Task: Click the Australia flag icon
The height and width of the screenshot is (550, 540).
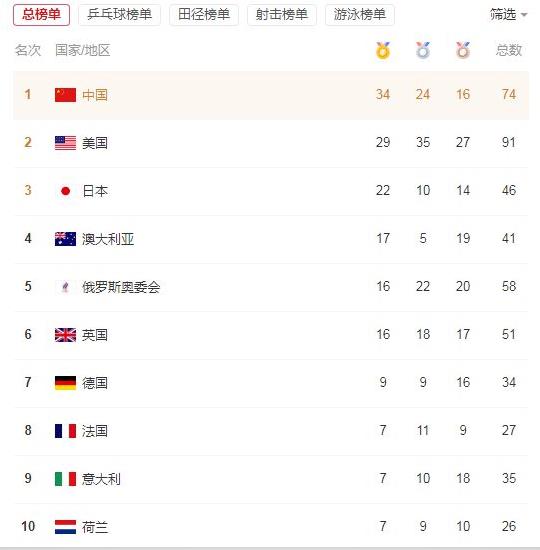Action: click(65, 239)
